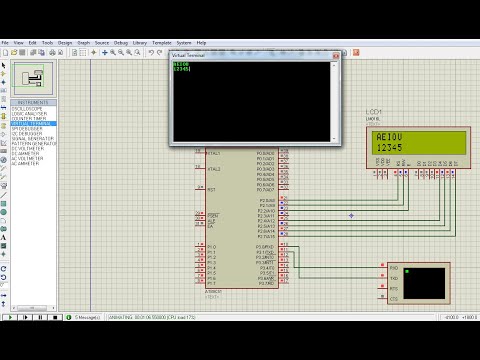Open the Library menu

click(140, 43)
